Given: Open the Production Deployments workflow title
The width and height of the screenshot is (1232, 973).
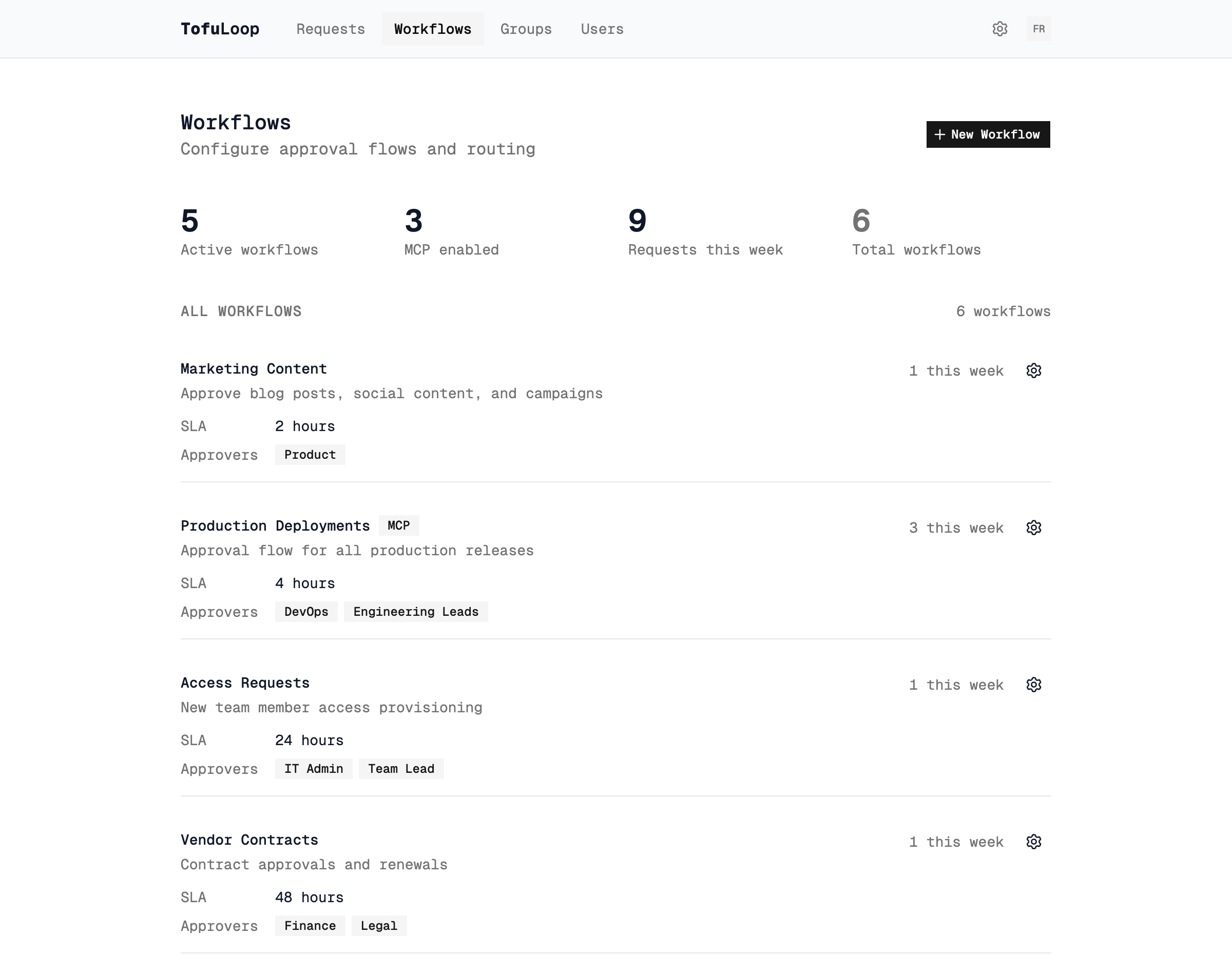Looking at the screenshot, I should pos(275,526).
